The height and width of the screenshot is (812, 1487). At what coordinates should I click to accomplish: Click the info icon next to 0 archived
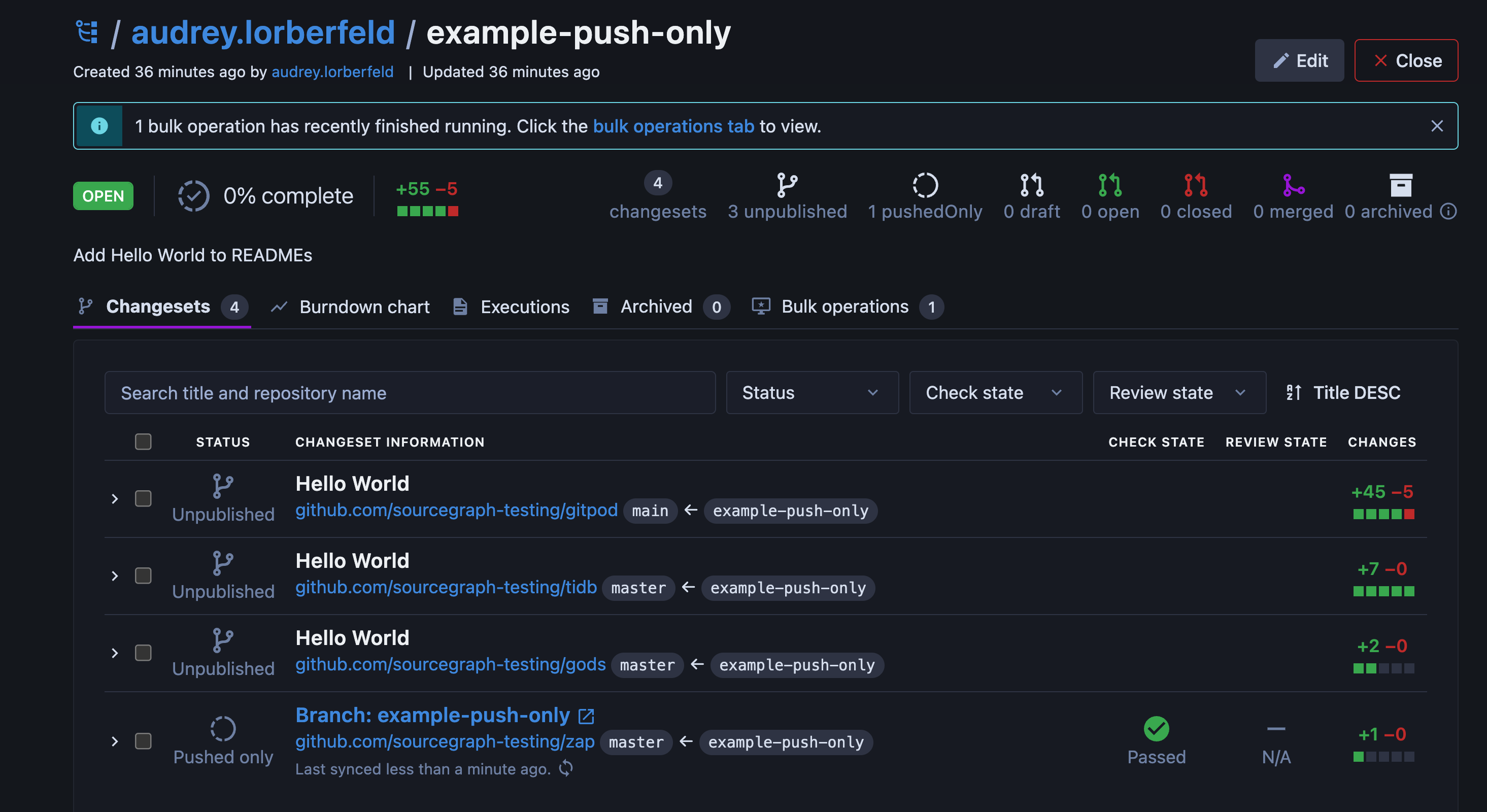pyautogui.click(x=1448, y=211)
